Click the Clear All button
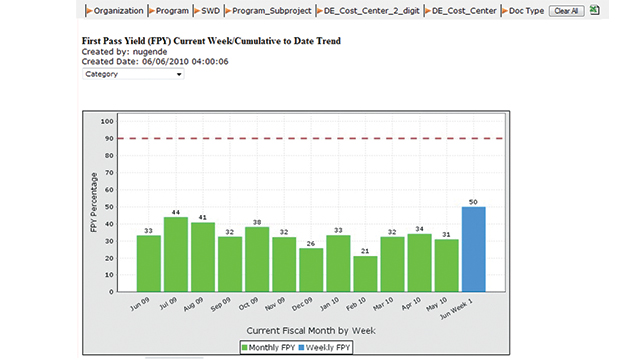Screen dimensions: 640x360 (566, 11)
